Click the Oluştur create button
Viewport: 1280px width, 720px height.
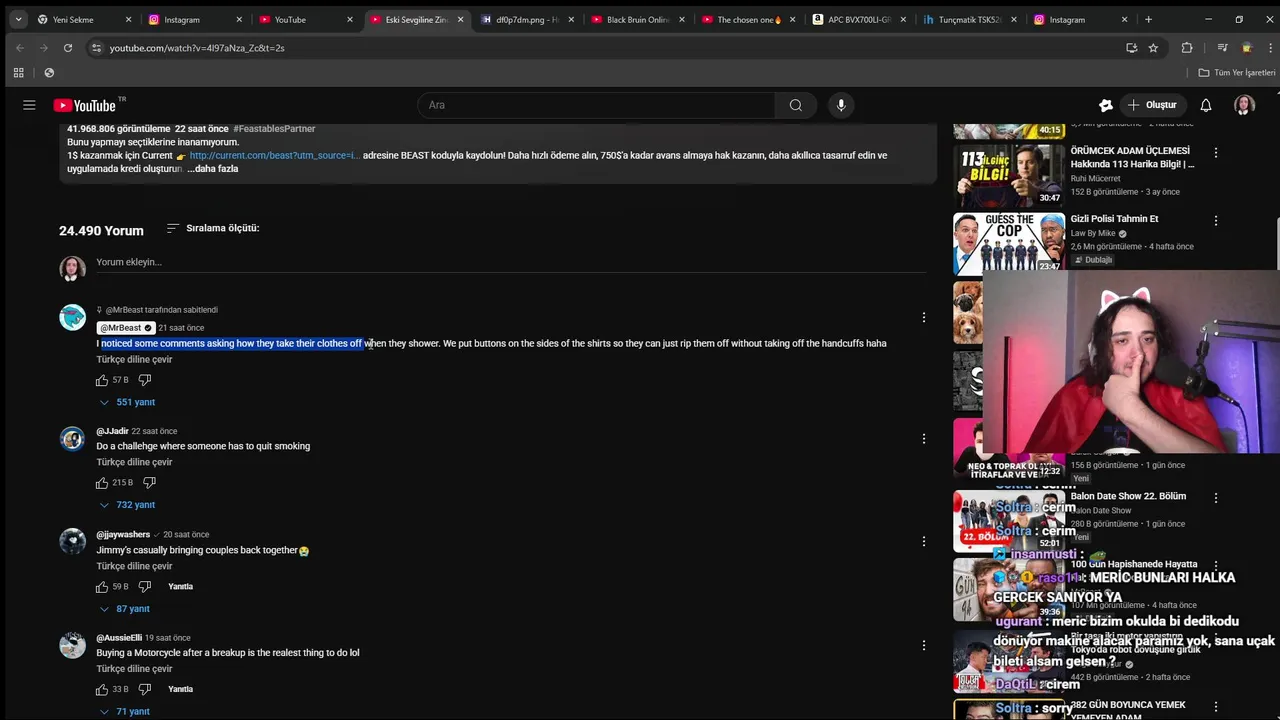point(1152,105)
